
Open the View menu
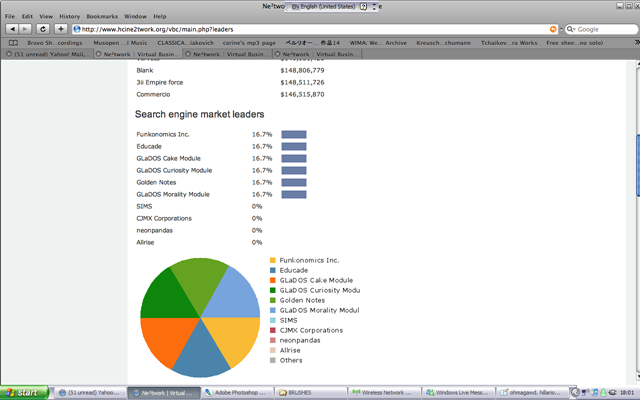coord(46,16)
